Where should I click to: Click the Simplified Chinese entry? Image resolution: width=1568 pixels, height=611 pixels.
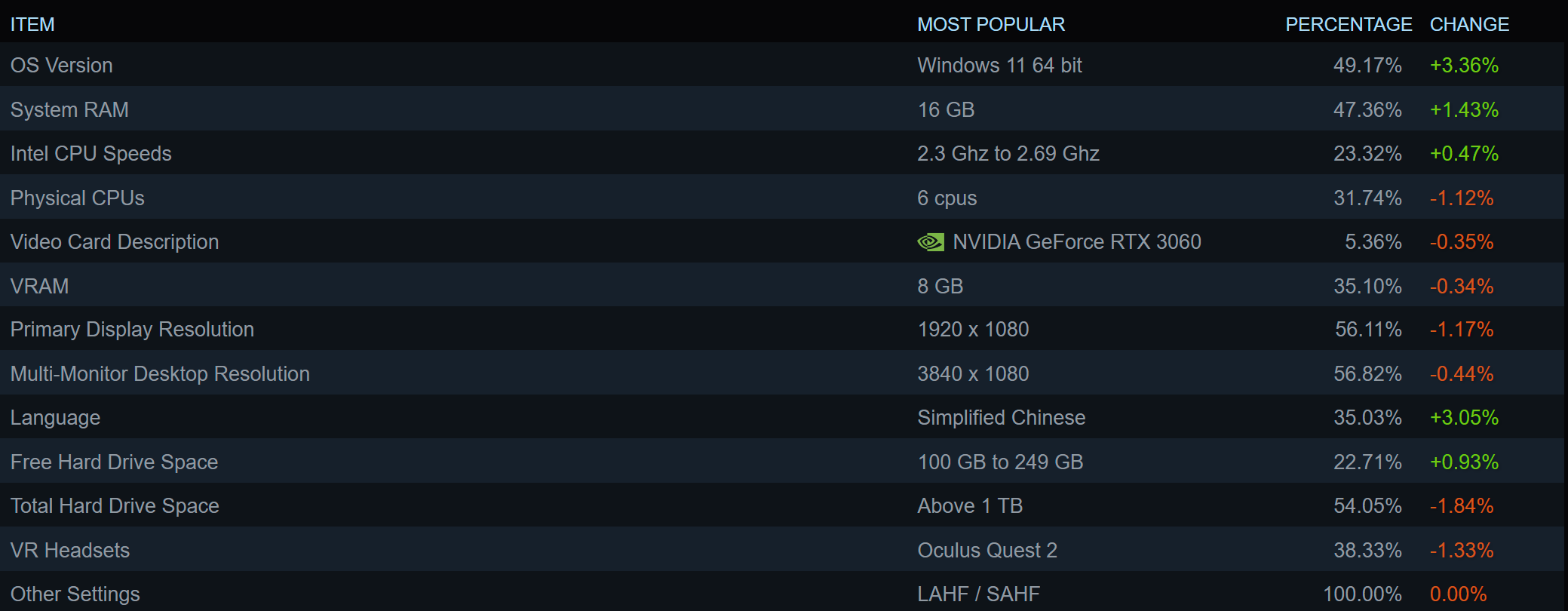[x=1002, y=417]
